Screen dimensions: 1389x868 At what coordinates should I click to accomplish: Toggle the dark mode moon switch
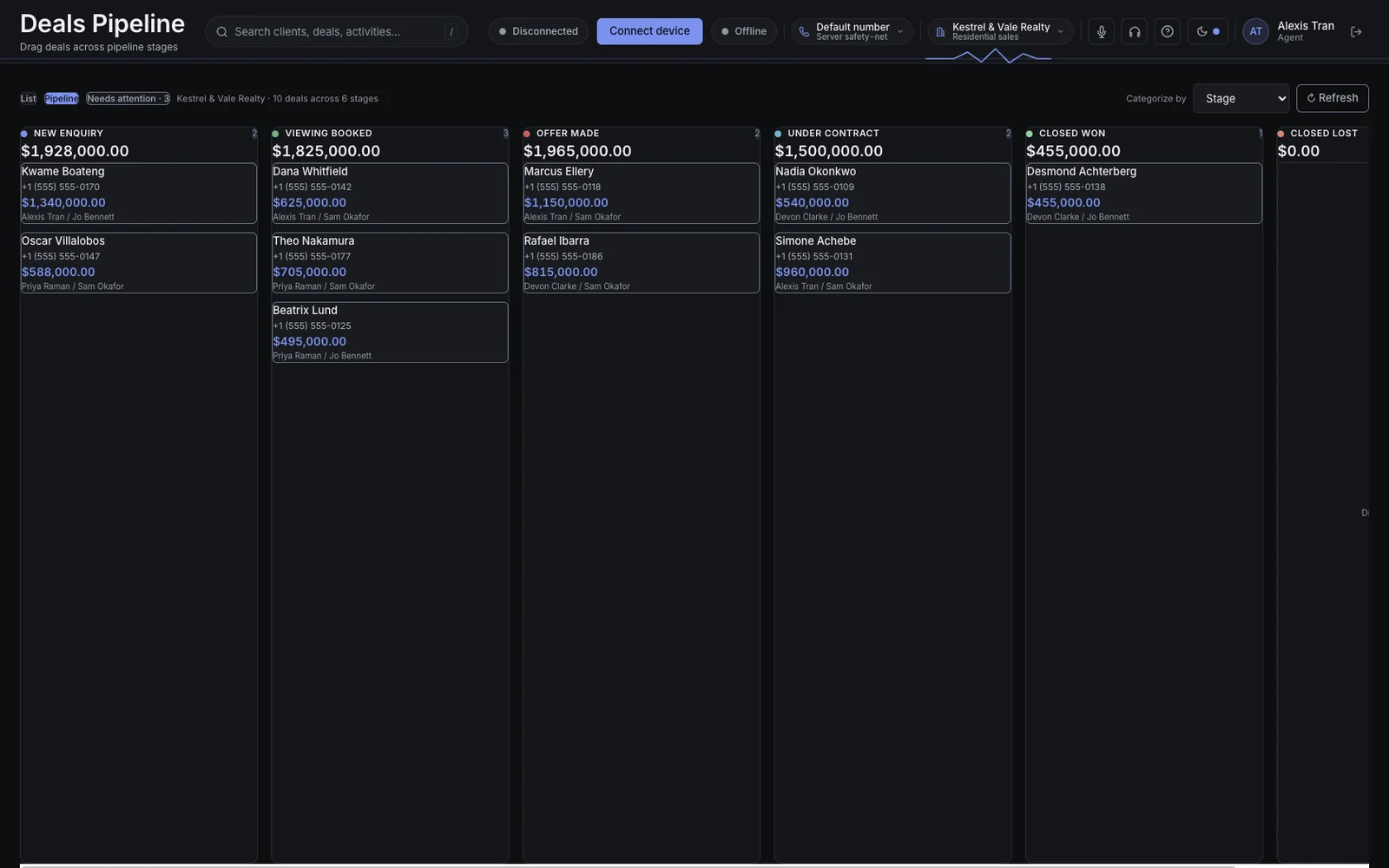click(x=1208, y=31)
